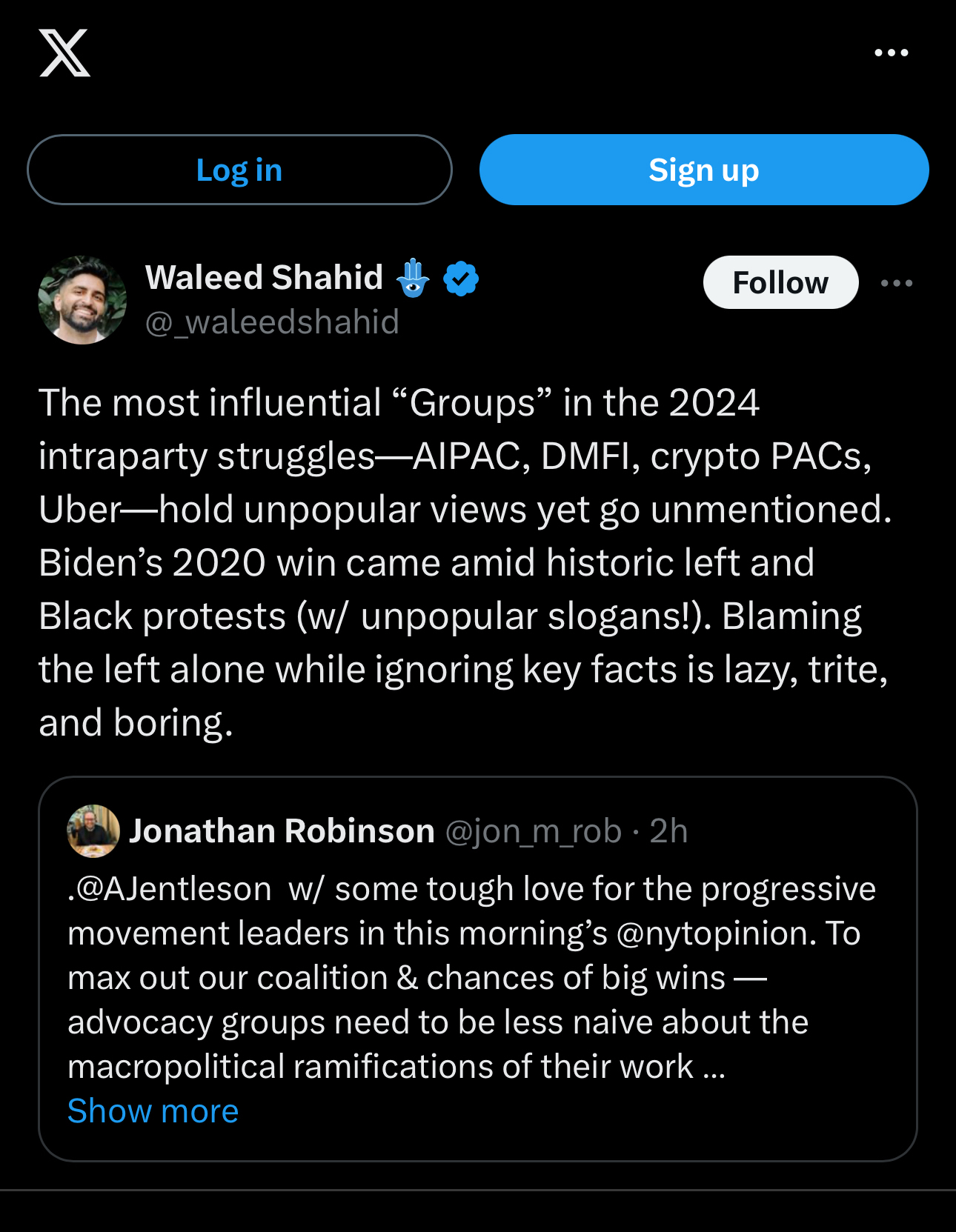Click Jonathan Robinson's small avatar
This screenshot has height=1232, width=956.
tap(93, 830)
